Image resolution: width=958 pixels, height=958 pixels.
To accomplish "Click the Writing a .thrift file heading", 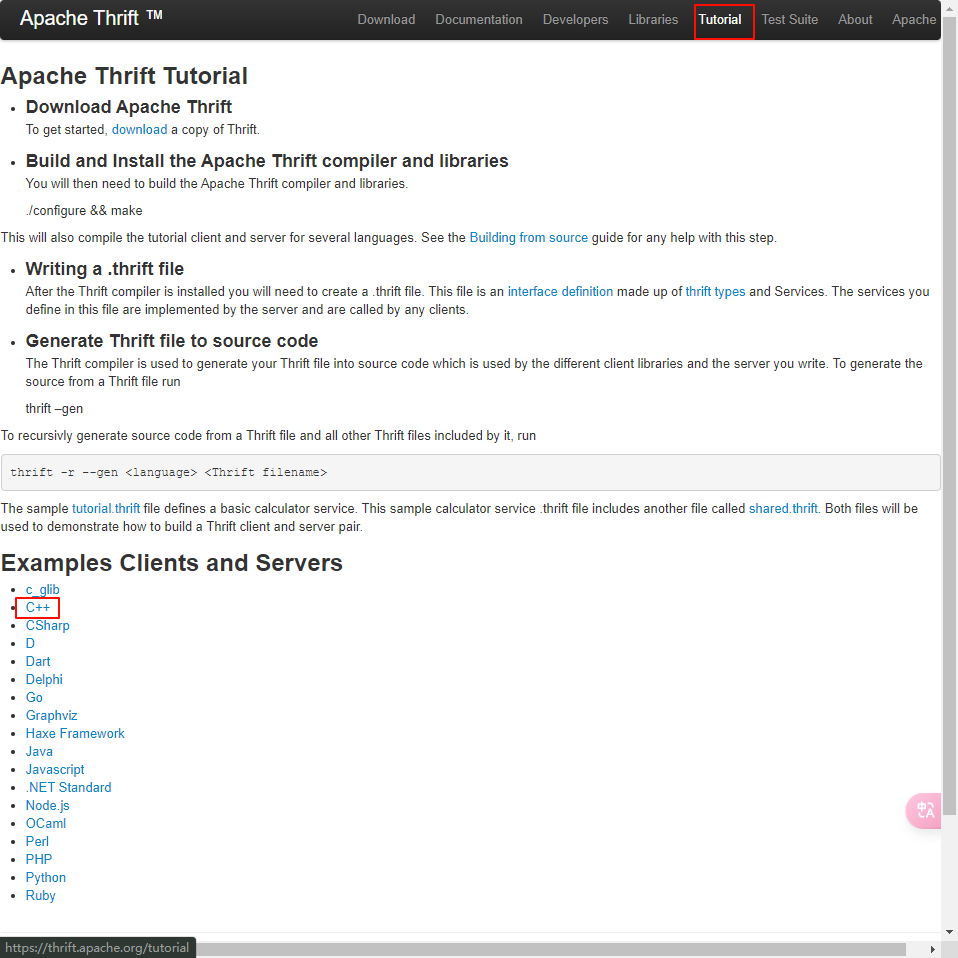I will pyautogui.click(x=104, y=269).
